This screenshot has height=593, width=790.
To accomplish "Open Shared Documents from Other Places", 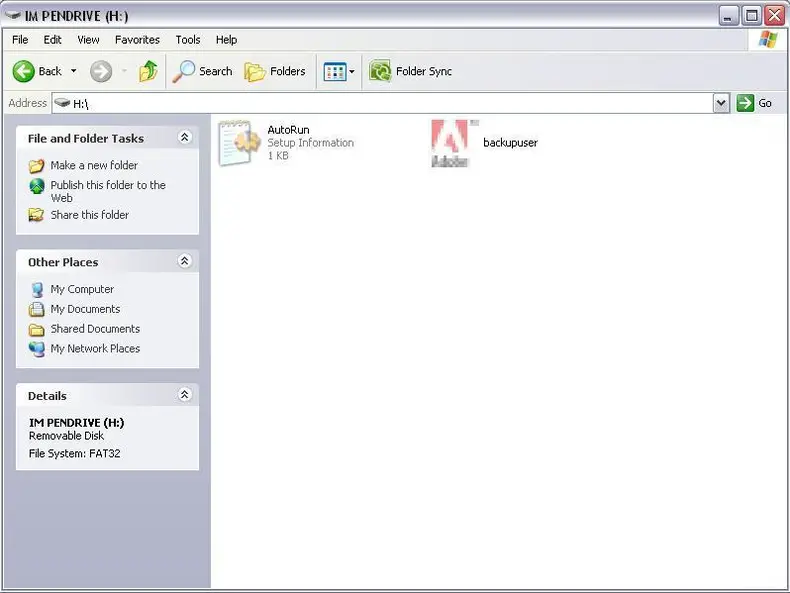I will click(95, 328).
